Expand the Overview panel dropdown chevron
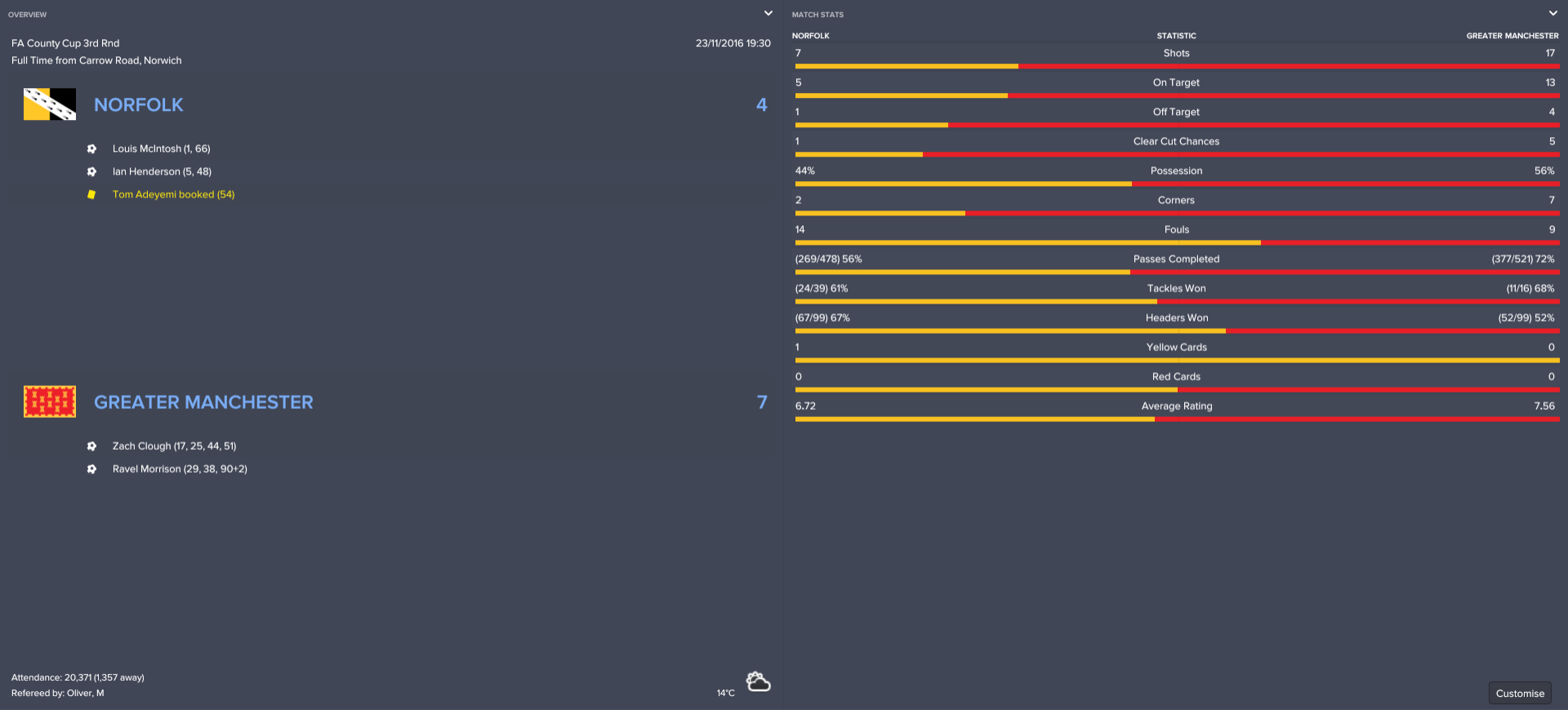The width and height of the screenshot is (1568, 710). (x=768, y=13)
